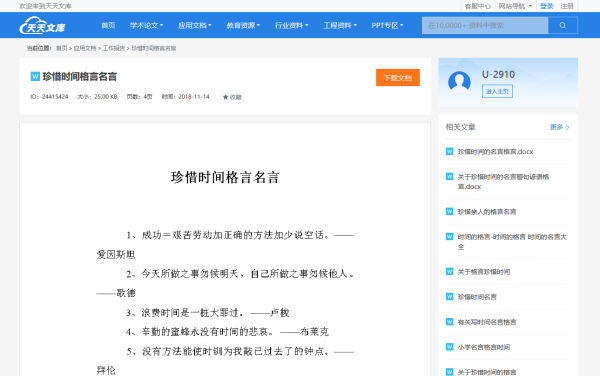Click W icon of 珍惜时间的名言格言.docx

tap(450, 151)
